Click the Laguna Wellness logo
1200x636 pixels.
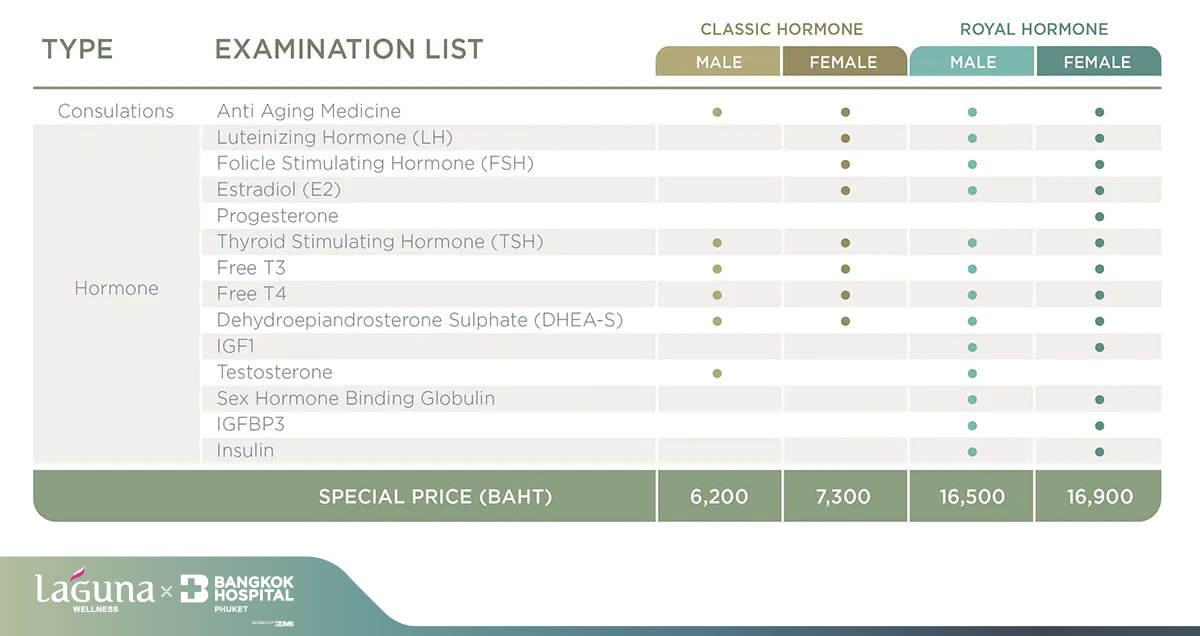click(95, 591)
